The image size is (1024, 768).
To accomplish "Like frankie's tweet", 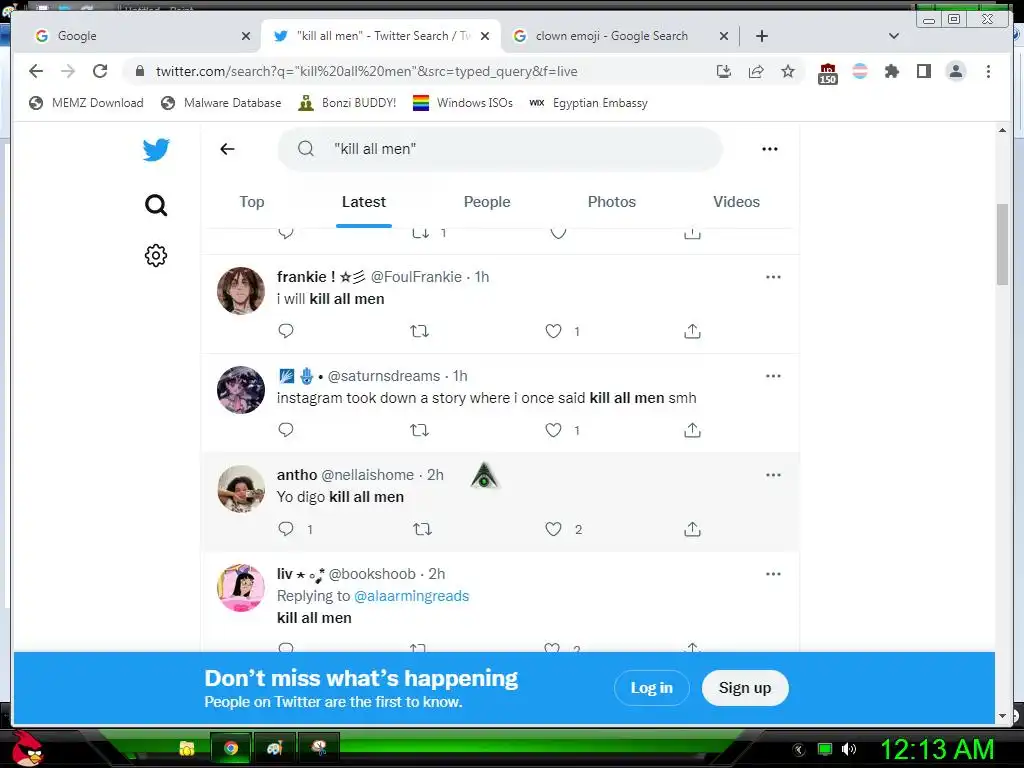I will click(553, 331).
